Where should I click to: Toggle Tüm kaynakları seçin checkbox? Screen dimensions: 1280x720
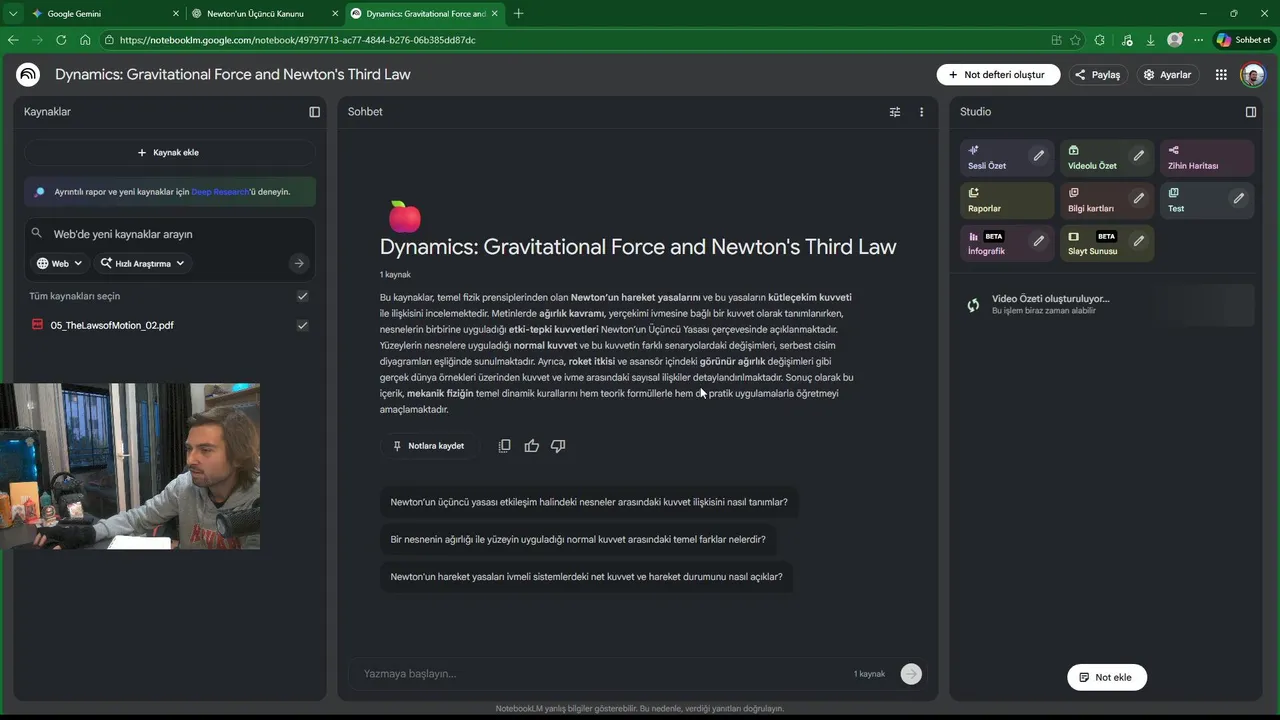click(x=302, y=296)
